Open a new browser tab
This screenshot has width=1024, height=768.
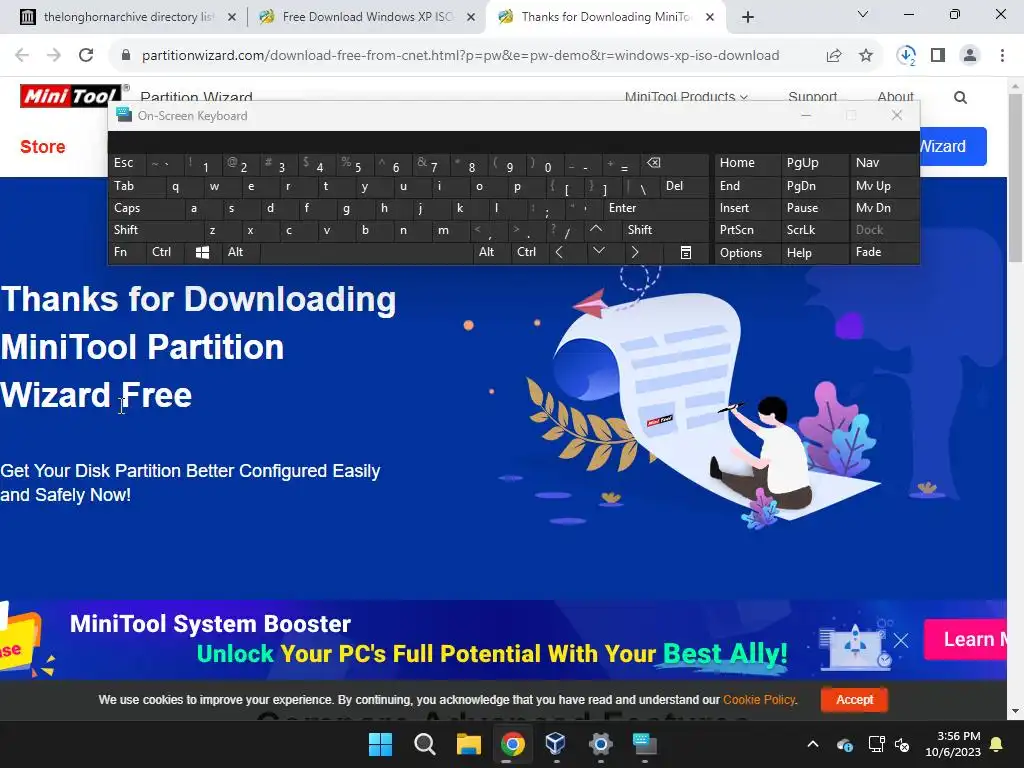(748, 17)
